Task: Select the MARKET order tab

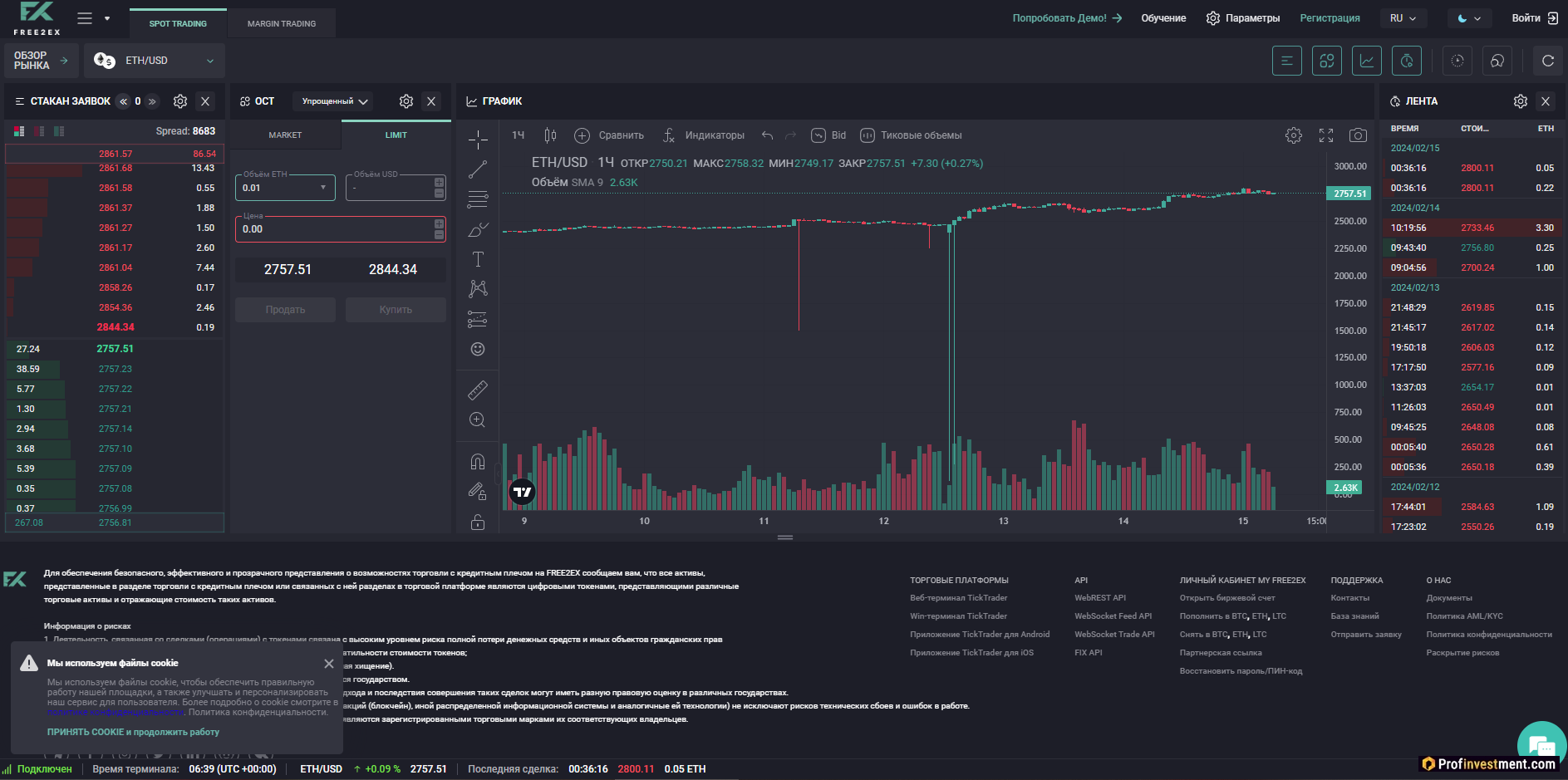Action: [285, 135]
